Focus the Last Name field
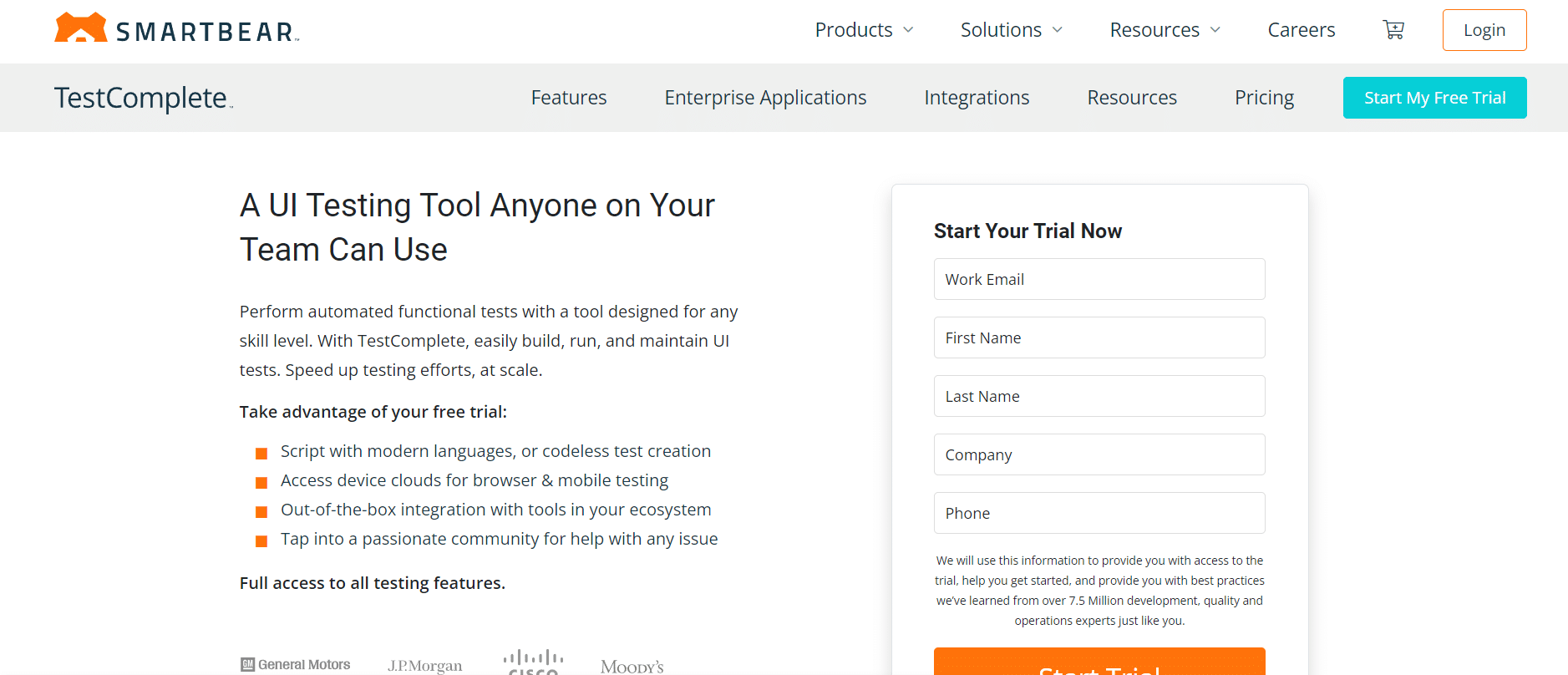The width and height of the screenshot is (1568, 675). pos(1099,396)
